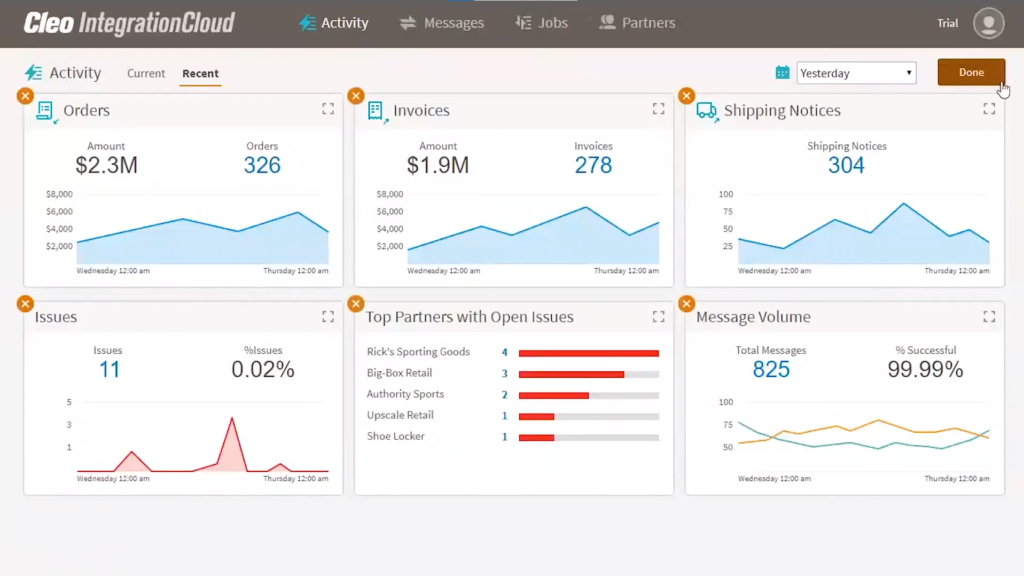Expand the Orders widget to full screen
The width and height of the screenshot is (1024, 576).
(327, 109)
